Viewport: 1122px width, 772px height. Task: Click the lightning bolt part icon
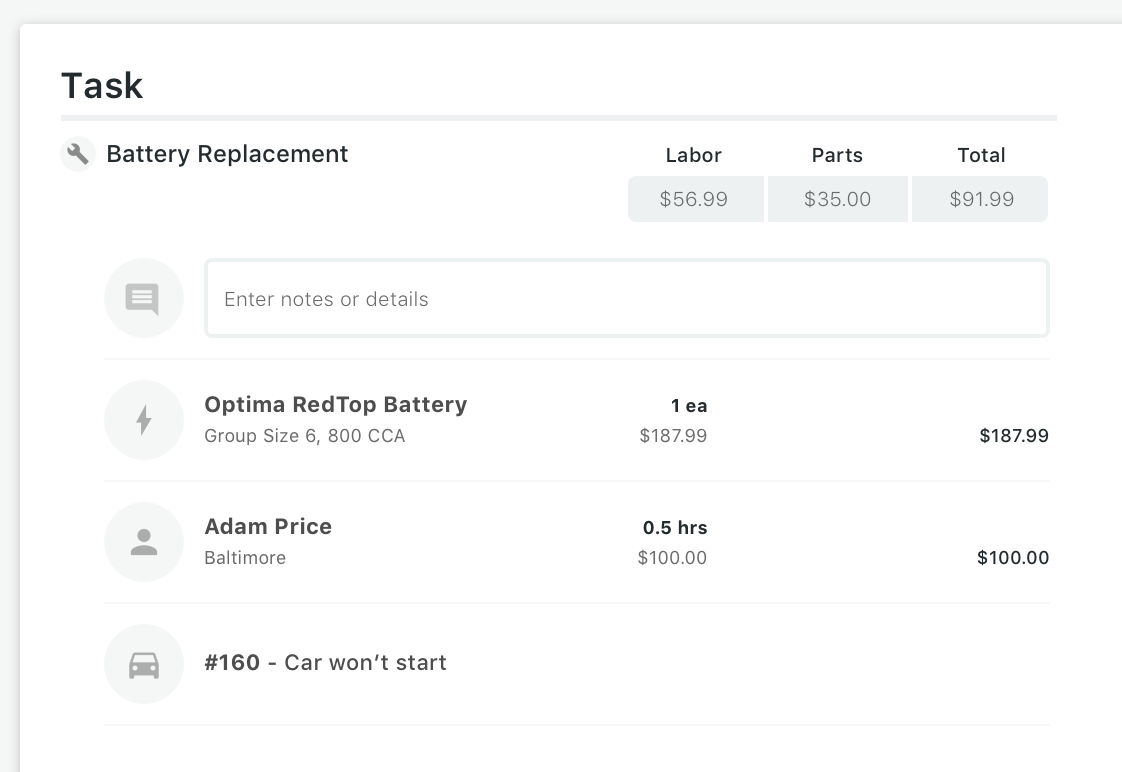[143, 420]
